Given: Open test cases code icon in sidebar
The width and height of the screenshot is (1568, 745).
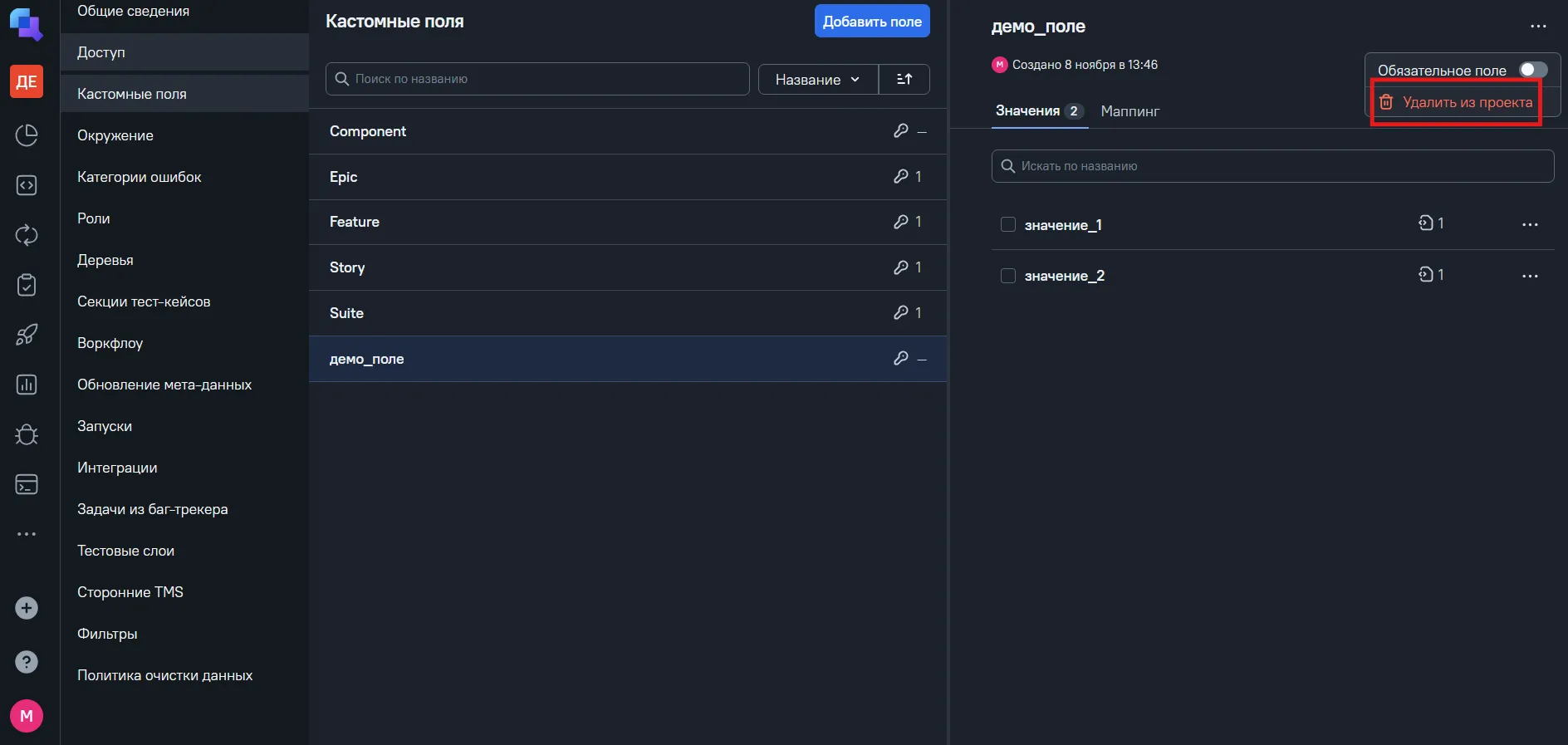Looking at the screenshot, I should tap(27, 185).
